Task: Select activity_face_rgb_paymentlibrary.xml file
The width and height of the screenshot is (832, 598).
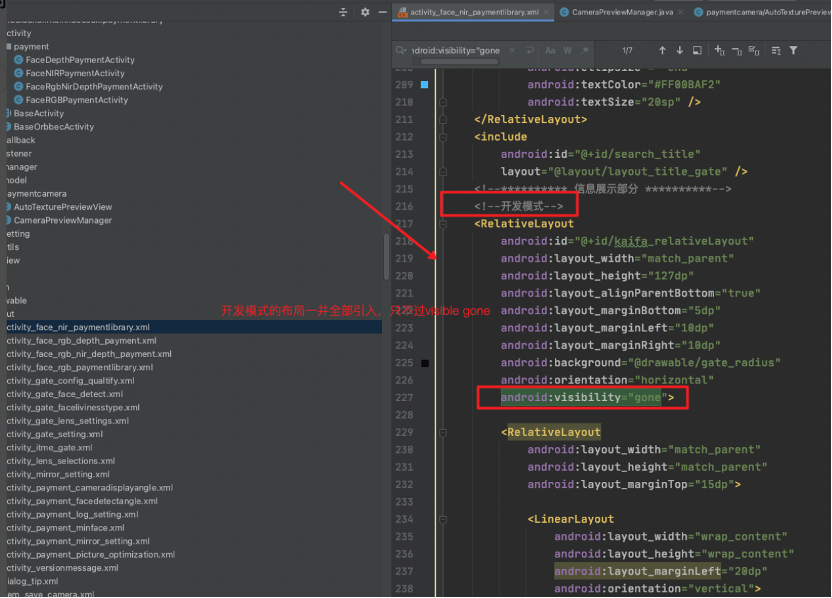Action: point(80,367)
